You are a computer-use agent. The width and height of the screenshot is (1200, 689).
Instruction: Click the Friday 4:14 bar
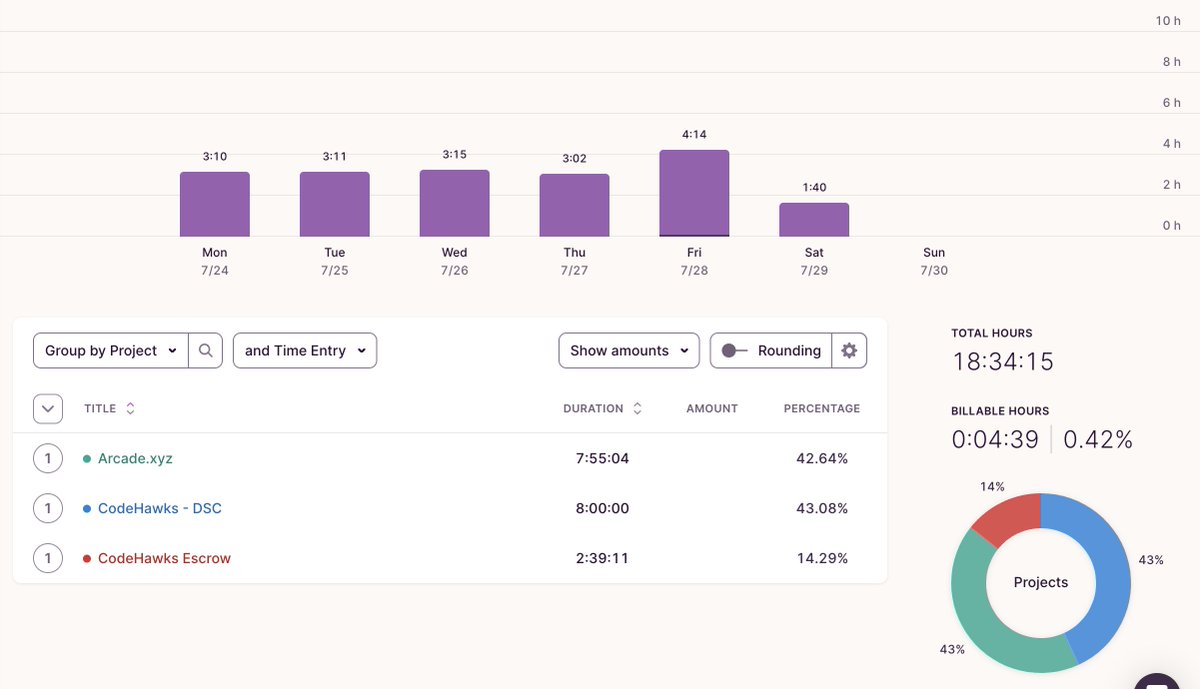(694, 193)
